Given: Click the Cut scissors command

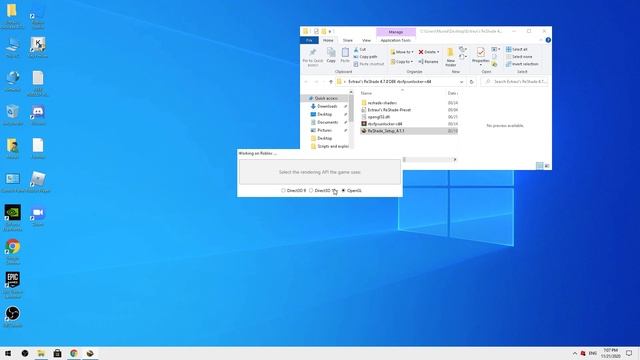Looking at the screenshot, I should (360, 49).
